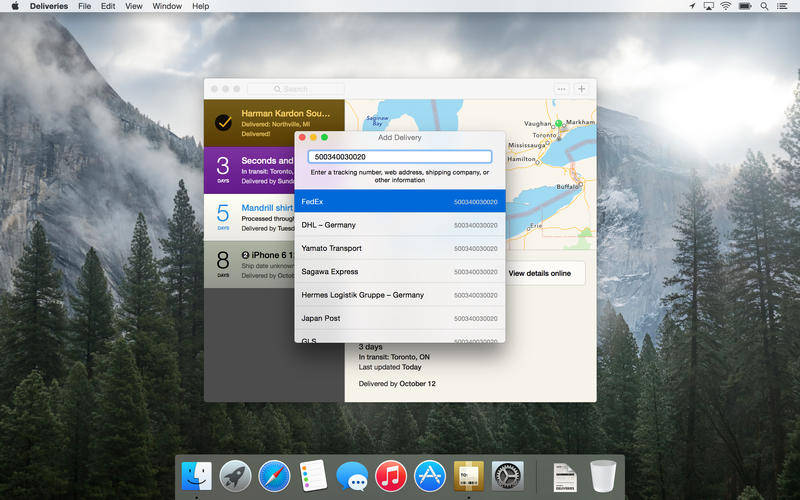Click the checkmark icon on Harman Kardon delivery
The image size is (800, 500).
[x=223, y=122]
